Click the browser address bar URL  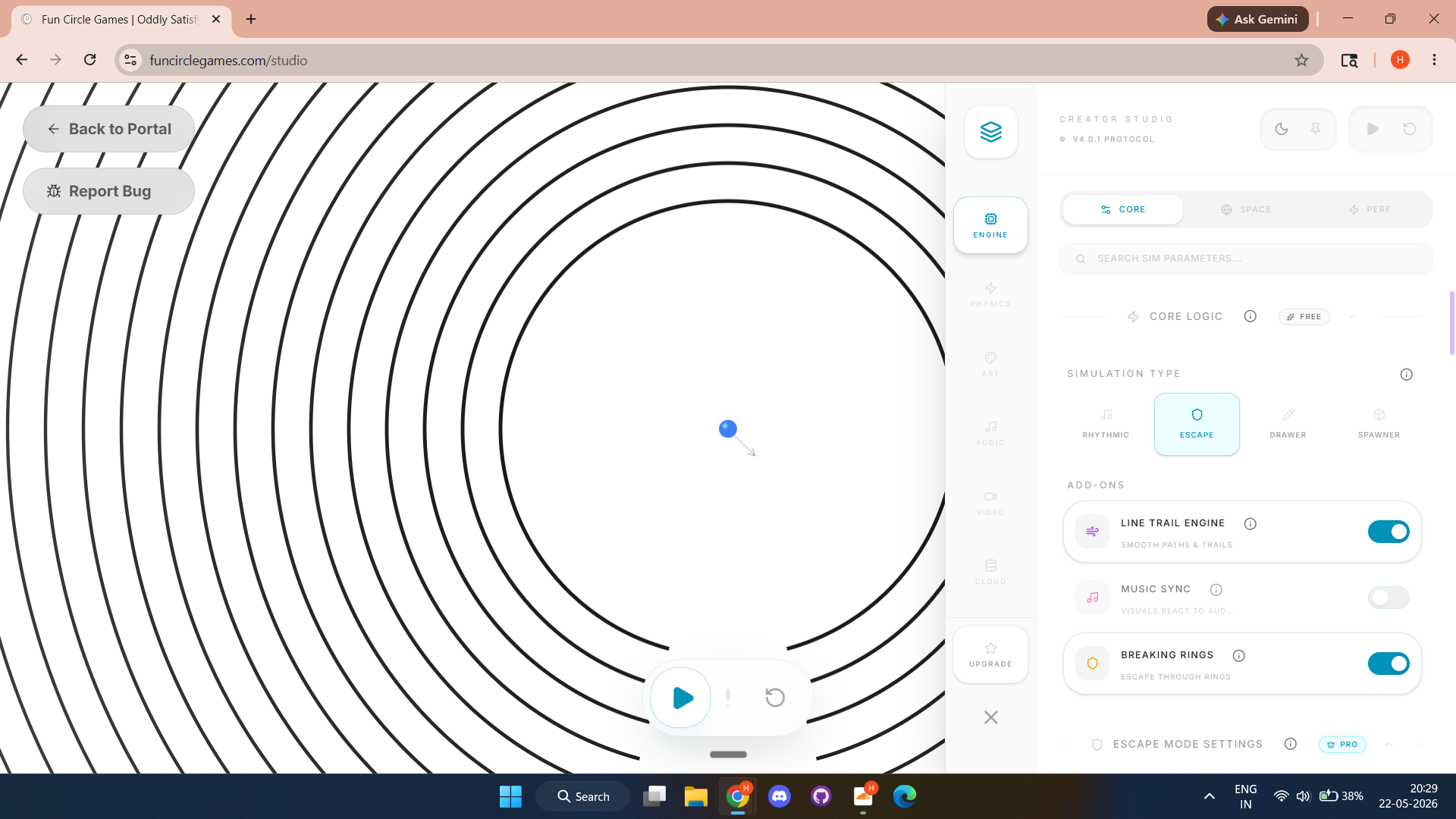pos(228,61)
